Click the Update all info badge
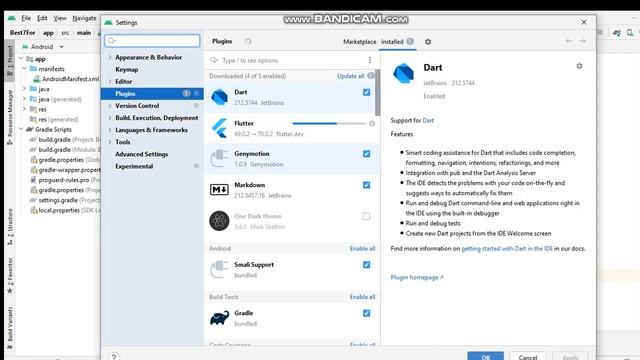This screenshot has height=360, width=640. pos(371,76)
